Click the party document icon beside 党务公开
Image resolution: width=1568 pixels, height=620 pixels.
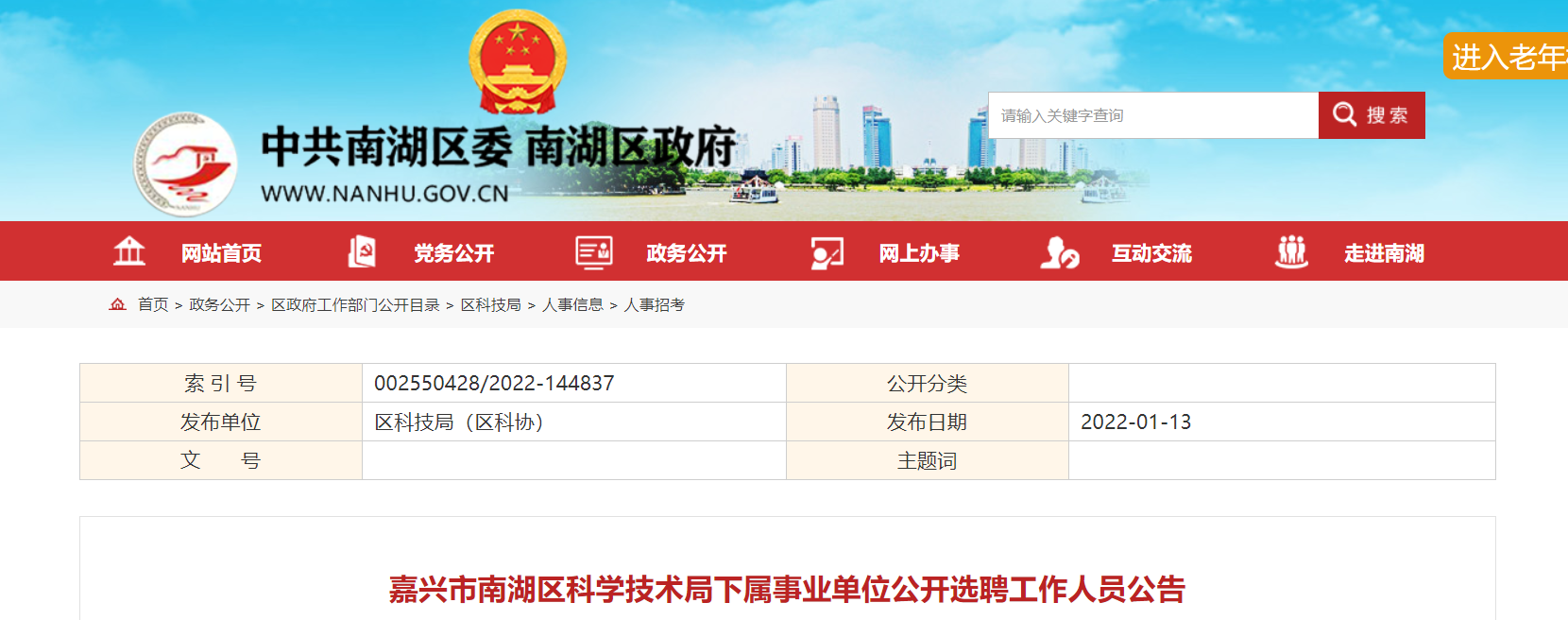tap(362, 251)
